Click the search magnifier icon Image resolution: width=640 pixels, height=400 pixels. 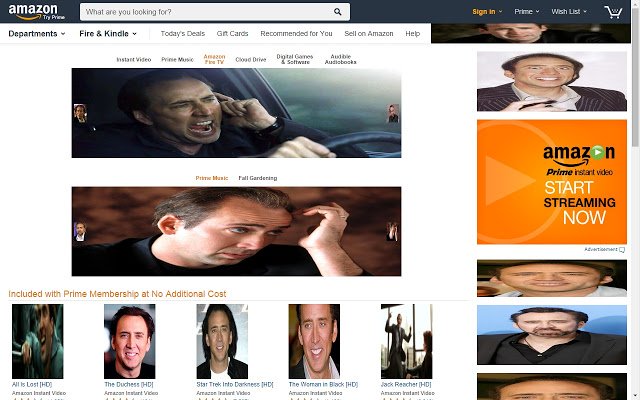point(338,12)
